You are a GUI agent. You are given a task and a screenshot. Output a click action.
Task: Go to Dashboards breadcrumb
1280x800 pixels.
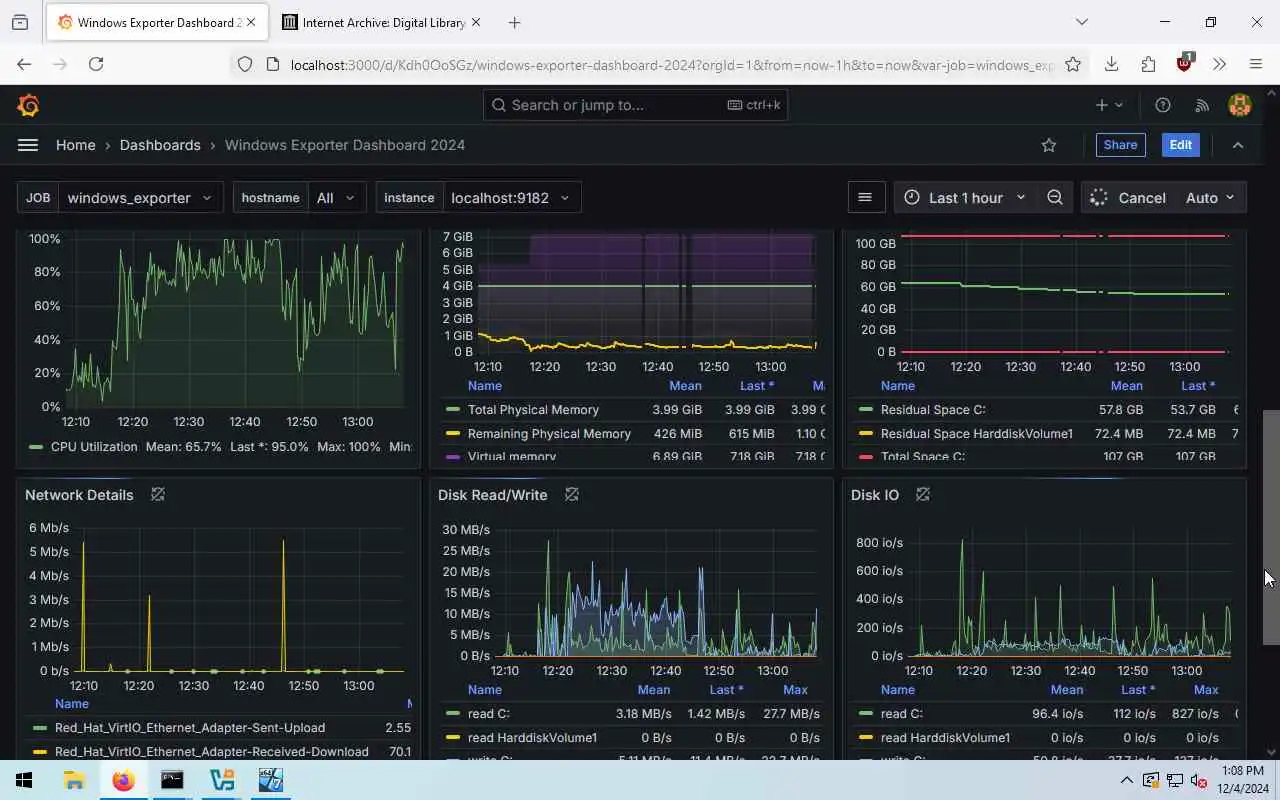pos(160,145)
